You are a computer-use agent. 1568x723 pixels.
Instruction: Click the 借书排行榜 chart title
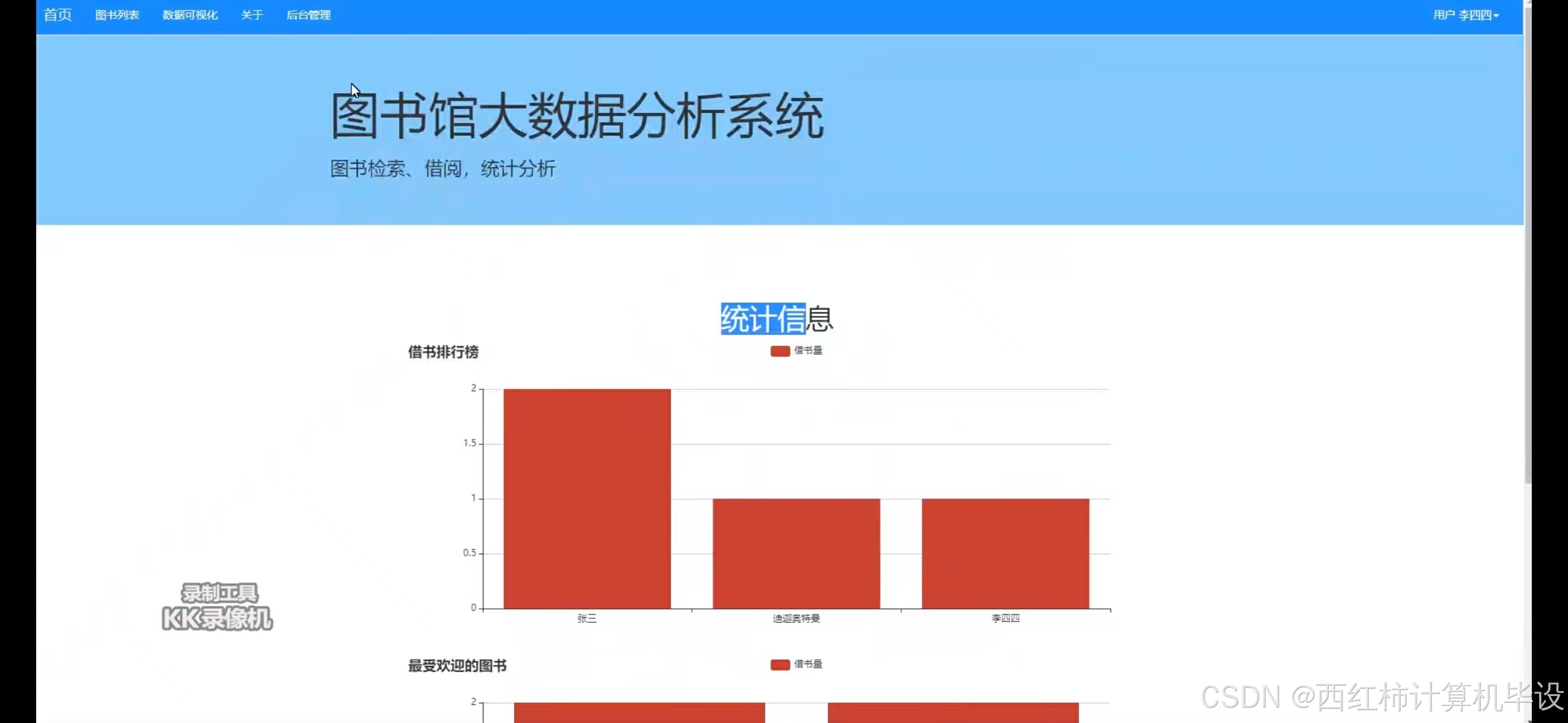pos(444,353)
